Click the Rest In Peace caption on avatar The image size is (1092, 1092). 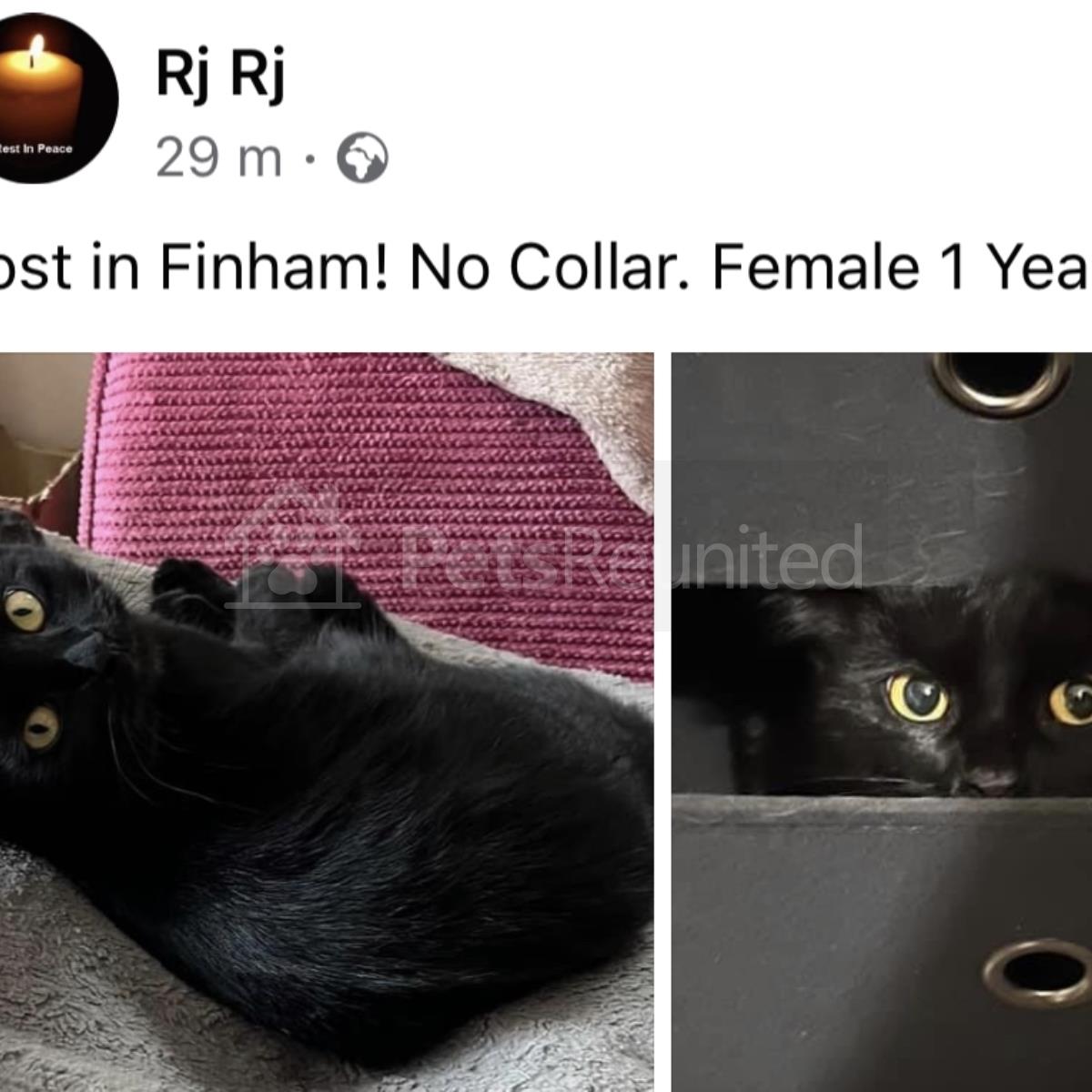click(x=36, y=148)
